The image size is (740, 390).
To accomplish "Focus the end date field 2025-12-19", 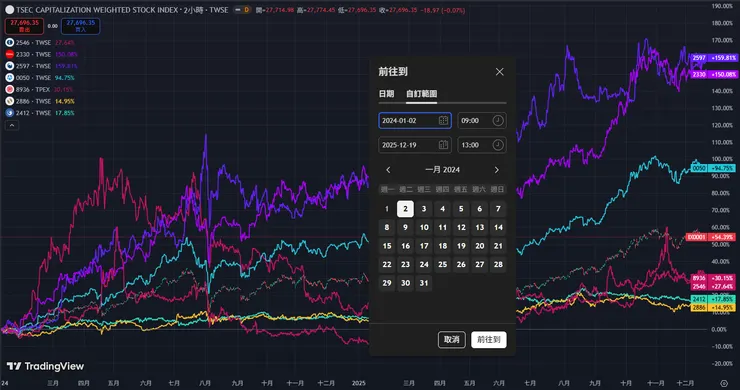I will 415,145.
